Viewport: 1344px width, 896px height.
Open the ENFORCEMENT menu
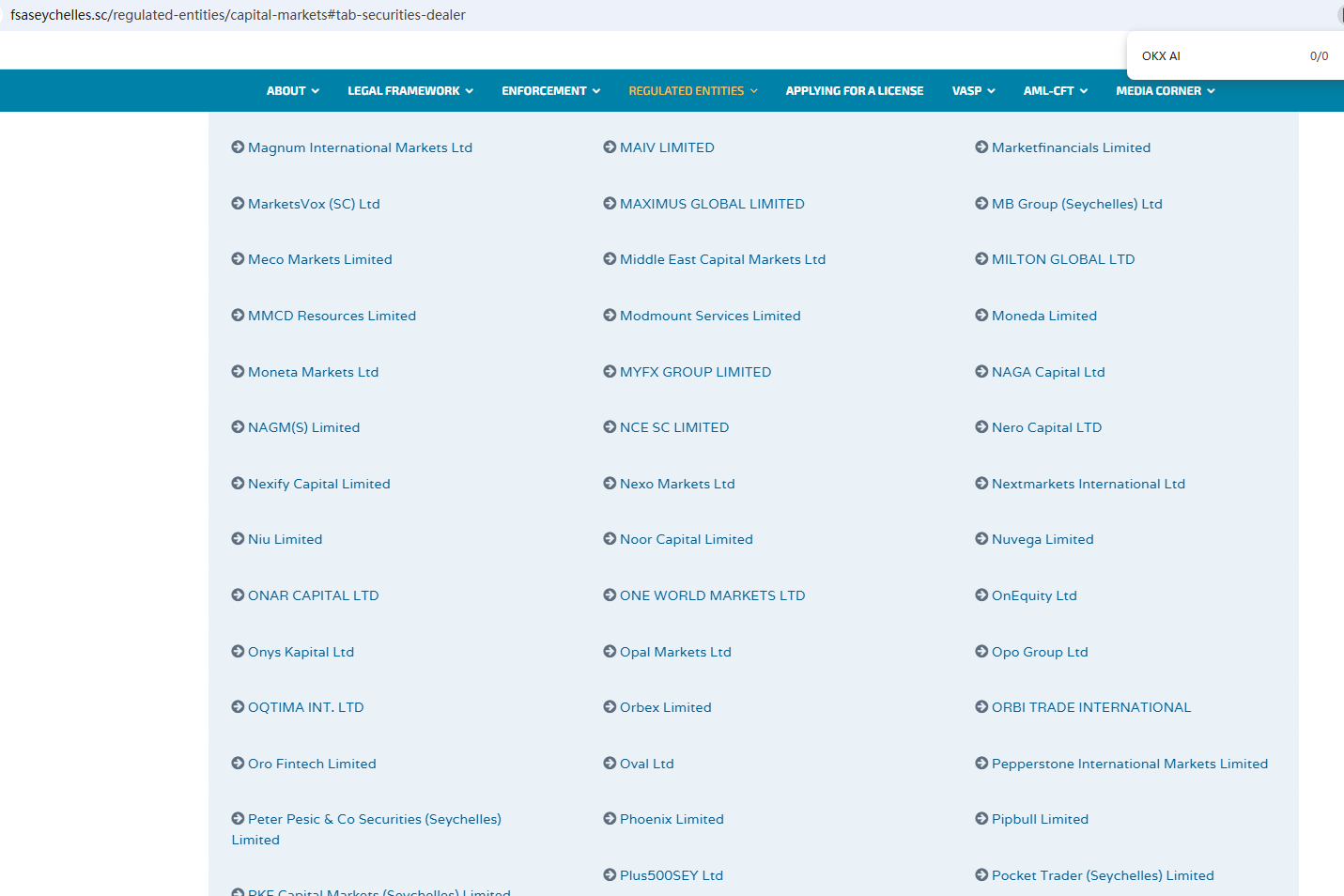coord(551,91)
